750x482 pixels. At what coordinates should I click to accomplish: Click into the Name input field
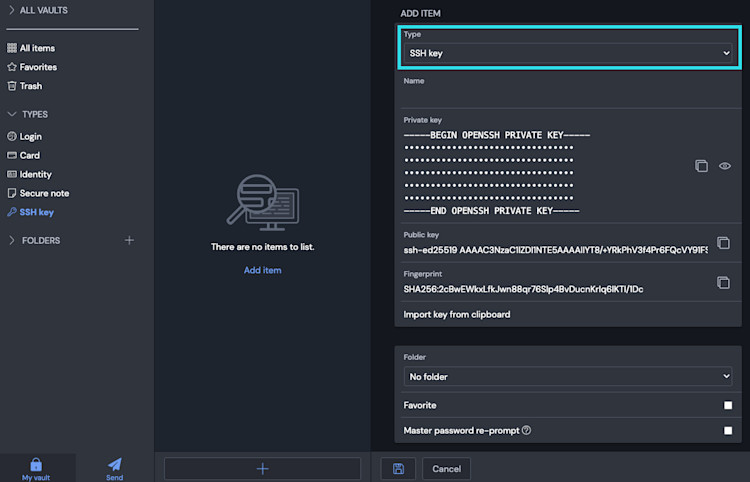coord(568,96)
